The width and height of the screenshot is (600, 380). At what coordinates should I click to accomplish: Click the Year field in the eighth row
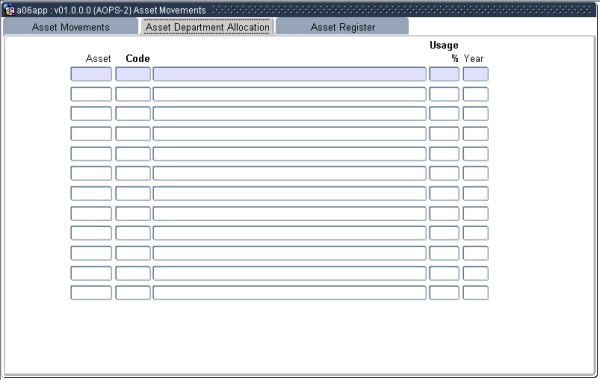pyautogui.click(x=475, y=214)
